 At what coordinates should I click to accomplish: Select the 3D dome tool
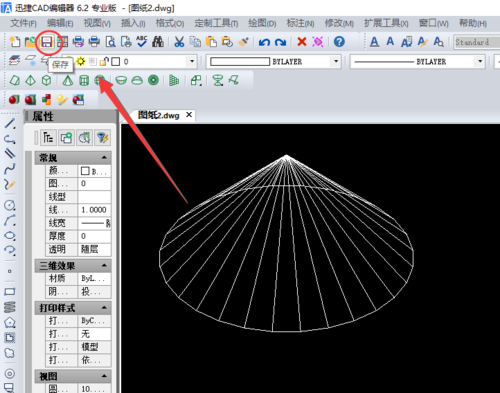[137, 80]
